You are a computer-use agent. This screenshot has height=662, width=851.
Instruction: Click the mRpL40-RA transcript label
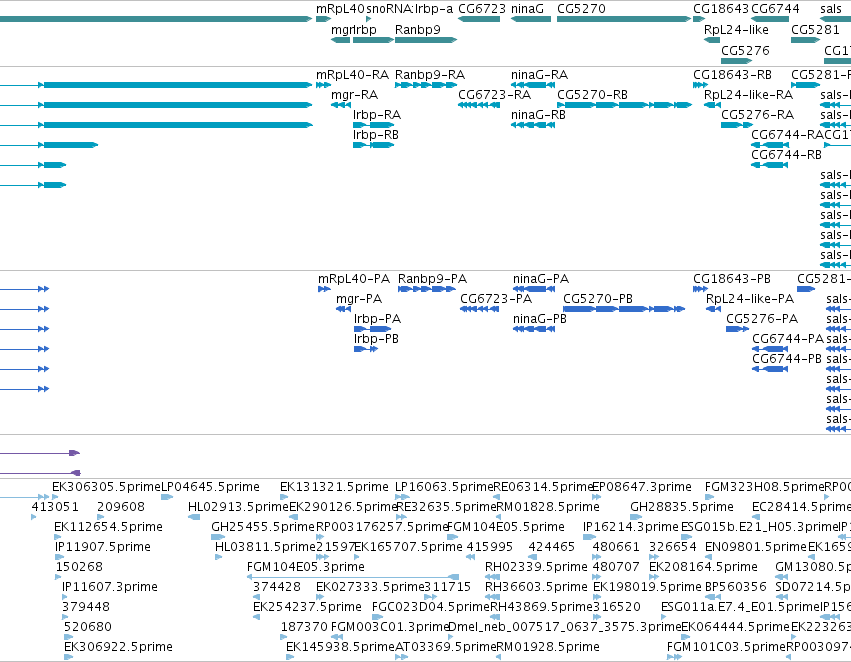click(352, 75)
